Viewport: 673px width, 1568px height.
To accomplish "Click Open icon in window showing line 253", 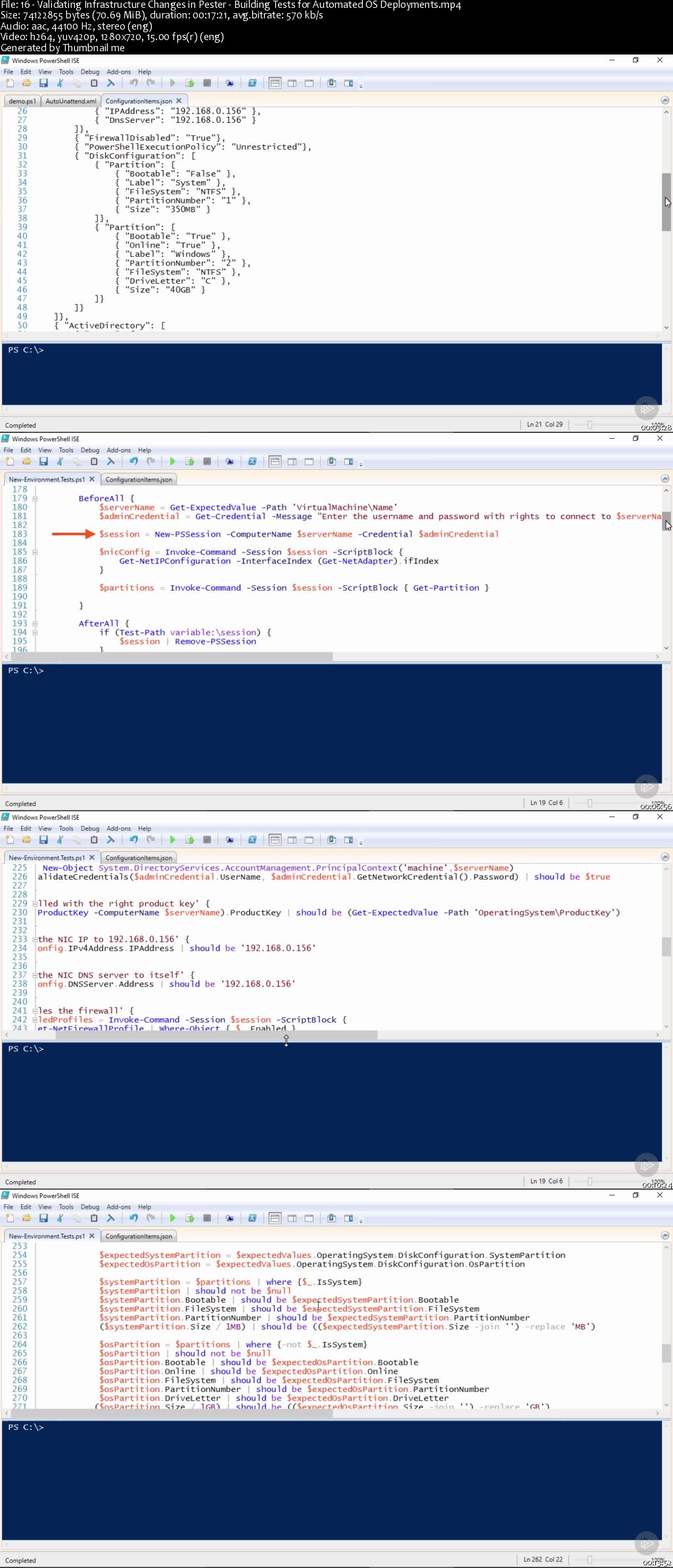I will (x=27, y=1219).
